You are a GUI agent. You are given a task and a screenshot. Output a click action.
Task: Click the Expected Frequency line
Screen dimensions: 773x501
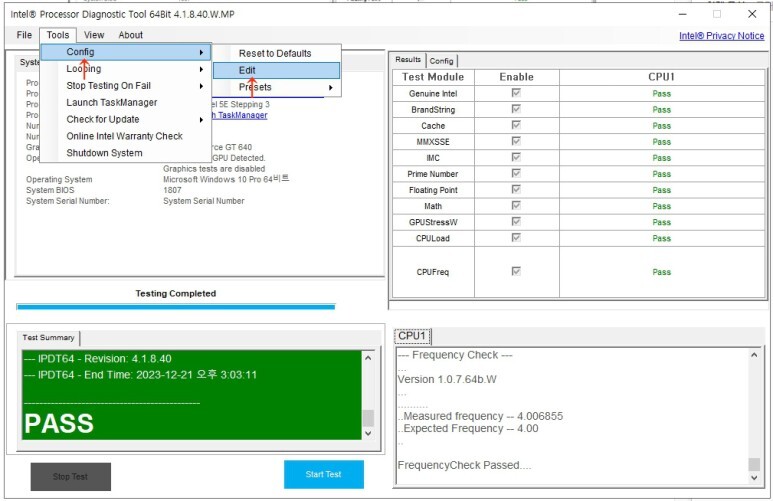coord(468,429)
